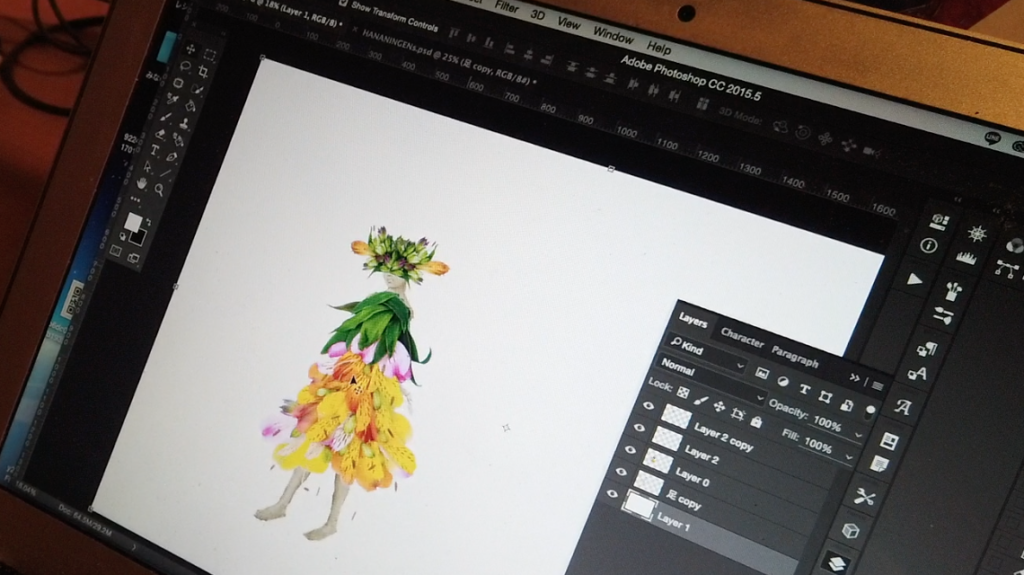Open the Layers stack panel icon
The height and width of the screenshot is (575, 1024).
(837, 562)
